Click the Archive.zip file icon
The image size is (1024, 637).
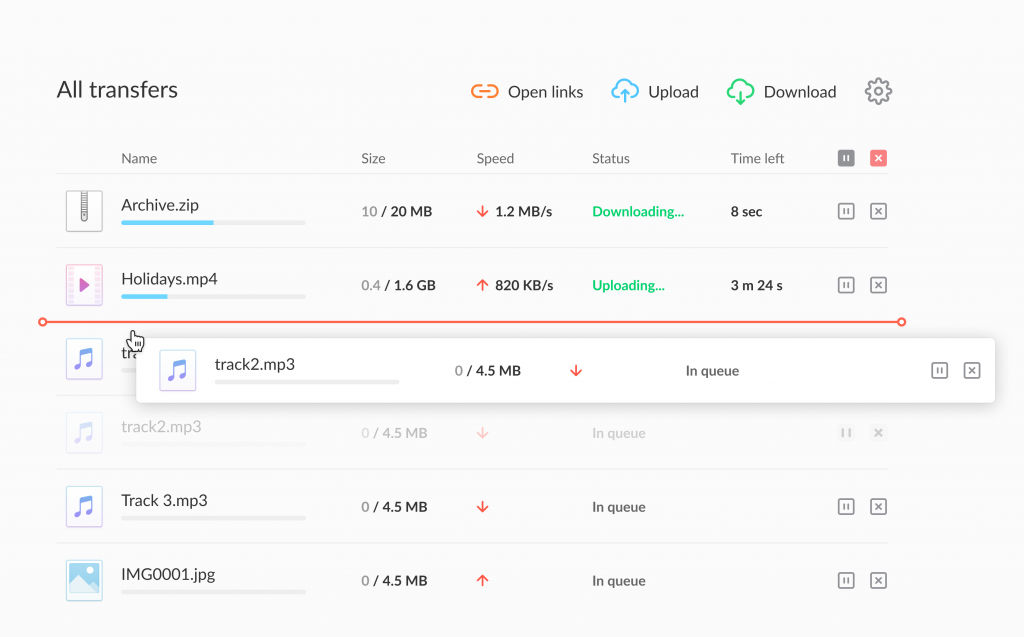[x=84, y=211]
